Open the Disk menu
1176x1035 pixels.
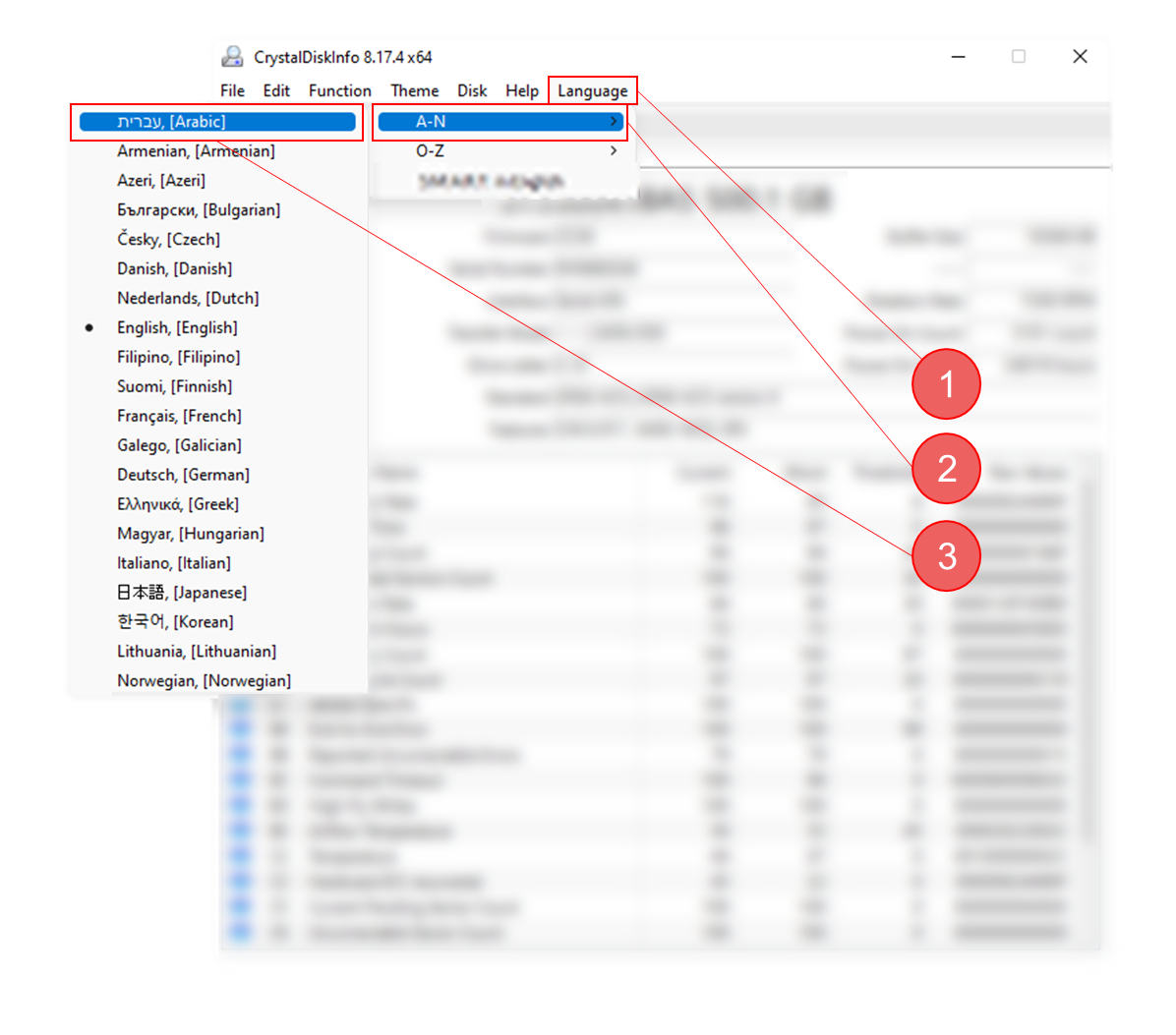pos(472,90)
